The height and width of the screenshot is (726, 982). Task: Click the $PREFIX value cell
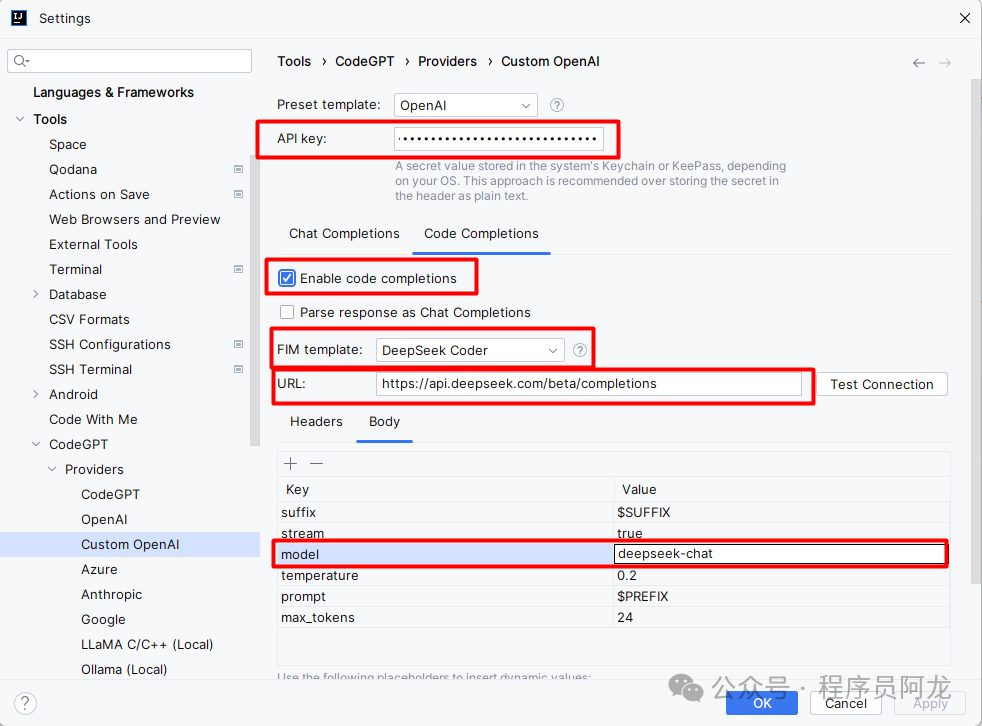[x=782, y=596]
